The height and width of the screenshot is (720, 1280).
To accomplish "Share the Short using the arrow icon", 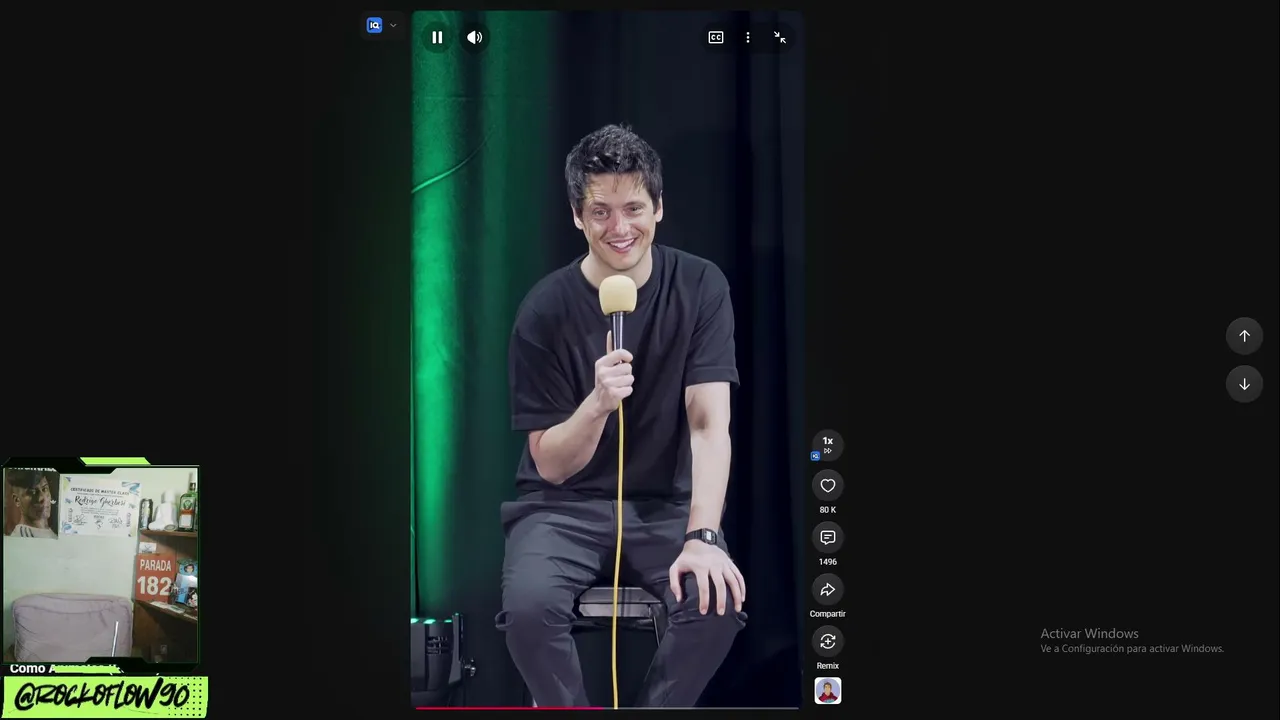I will click(828, 590).
